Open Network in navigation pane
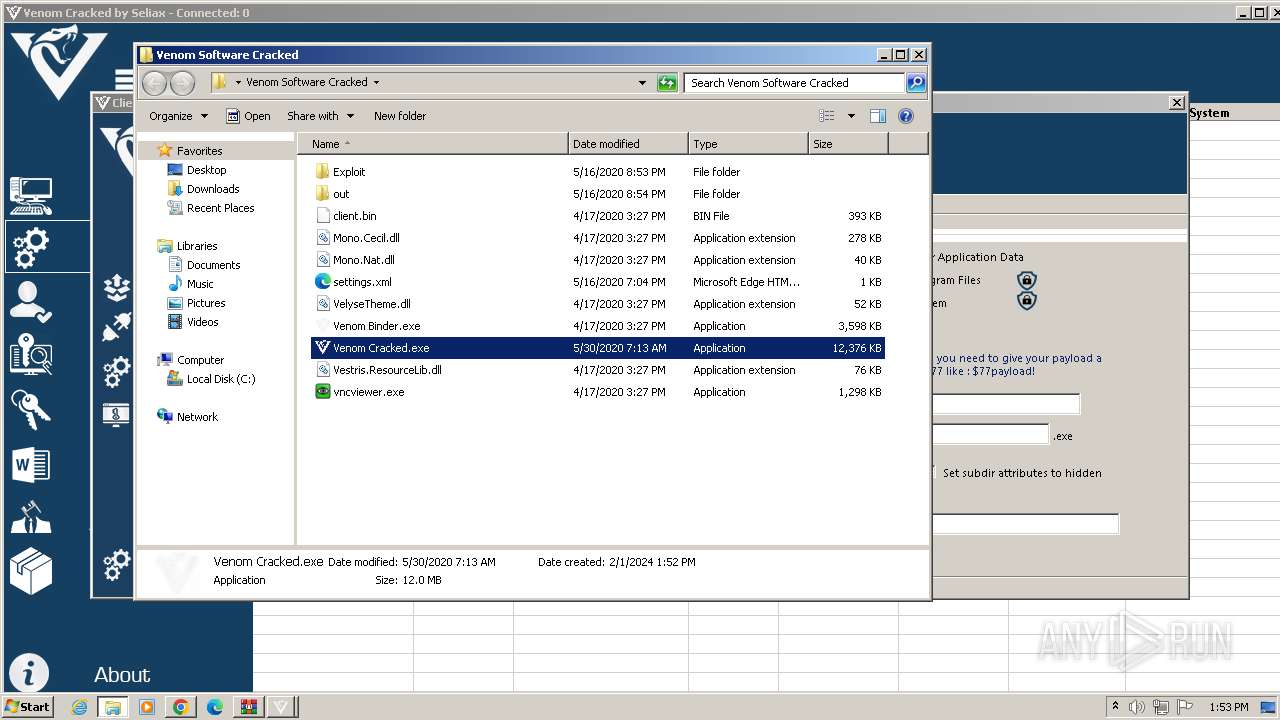Screen dimensions: 1280x720 point(197,417)
